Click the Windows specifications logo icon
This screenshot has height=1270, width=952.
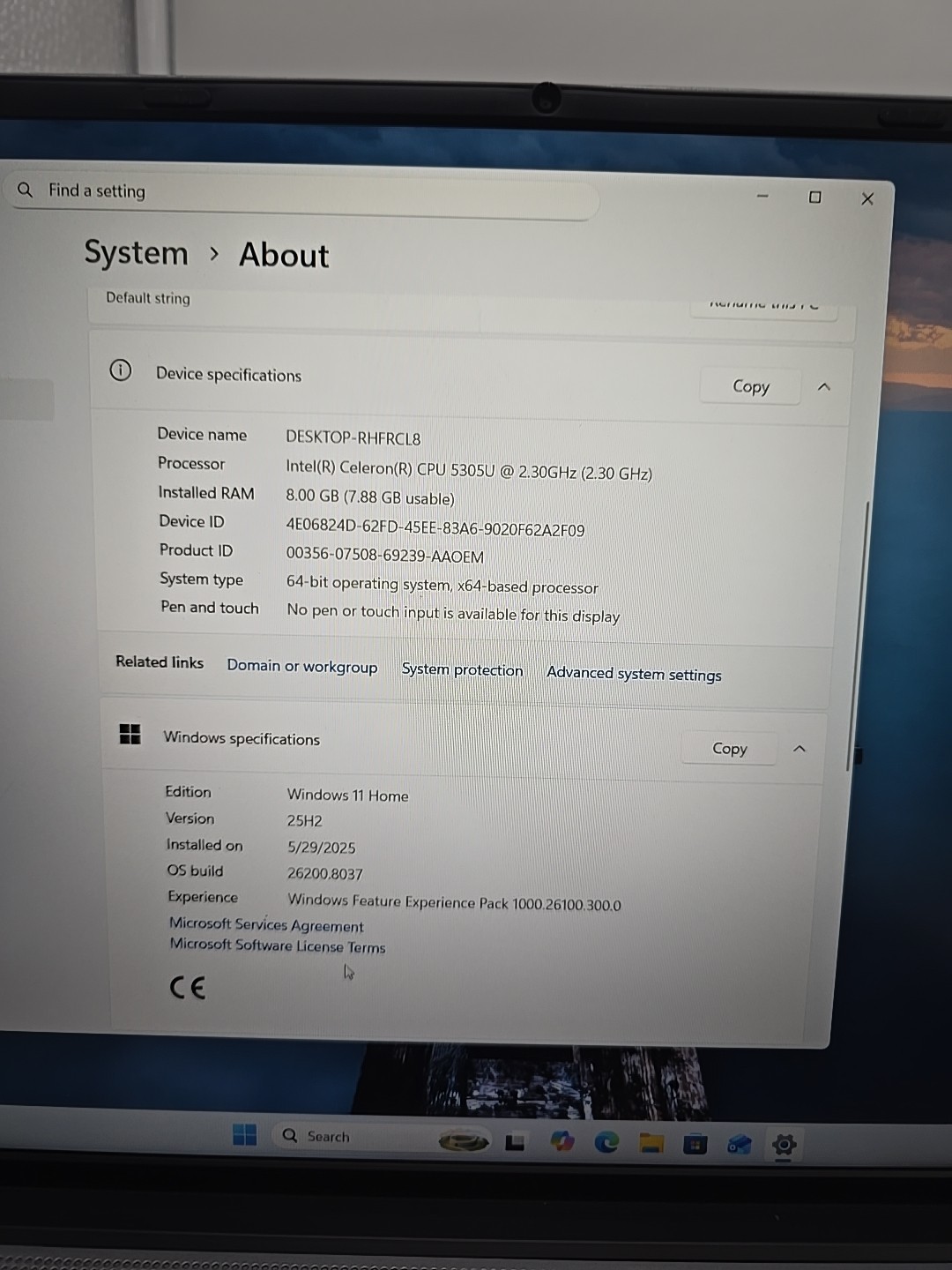130,734
